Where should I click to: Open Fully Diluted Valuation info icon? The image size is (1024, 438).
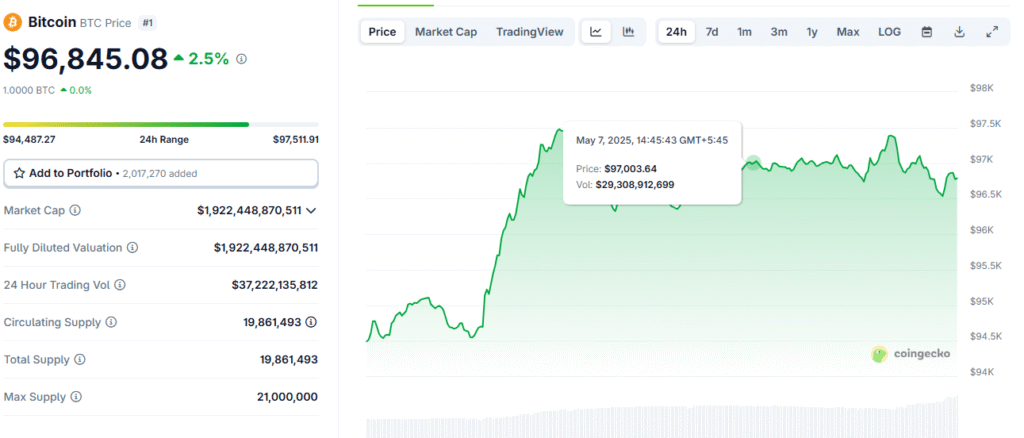pyautogui.click(x=133, y=247)
